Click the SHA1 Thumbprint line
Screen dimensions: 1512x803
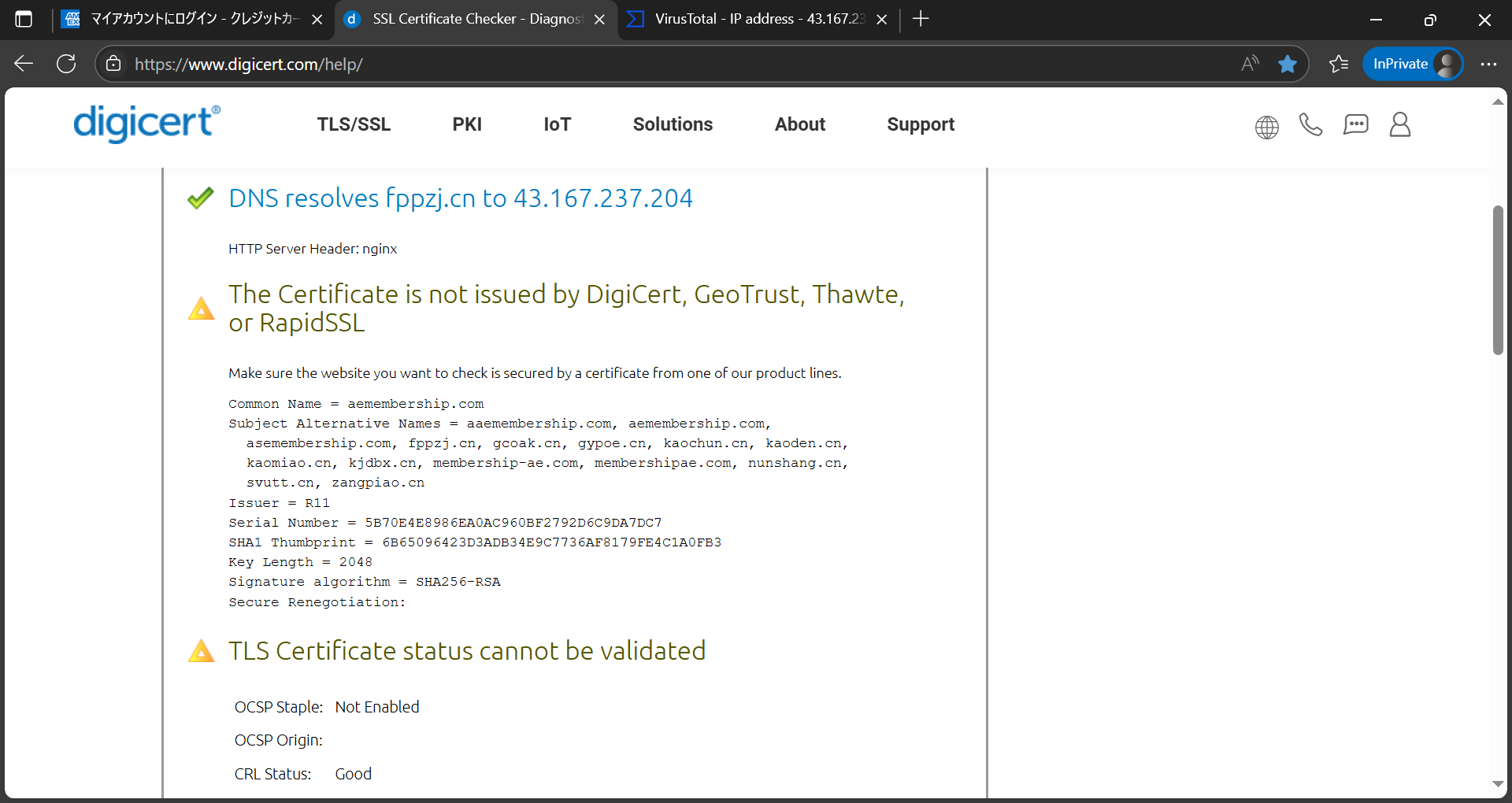tap(475, 542)
